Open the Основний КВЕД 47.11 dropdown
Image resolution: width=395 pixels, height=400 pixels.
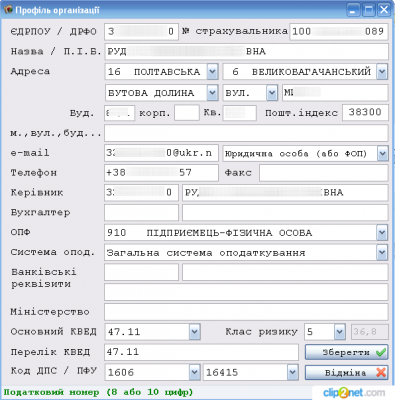click(195, 332)
